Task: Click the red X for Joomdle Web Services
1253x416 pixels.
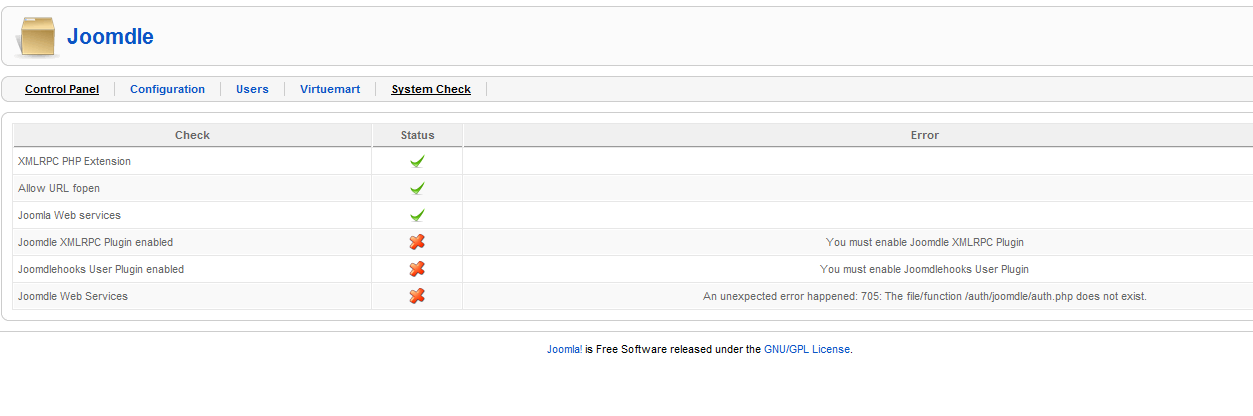Action: tap(417, 296)
